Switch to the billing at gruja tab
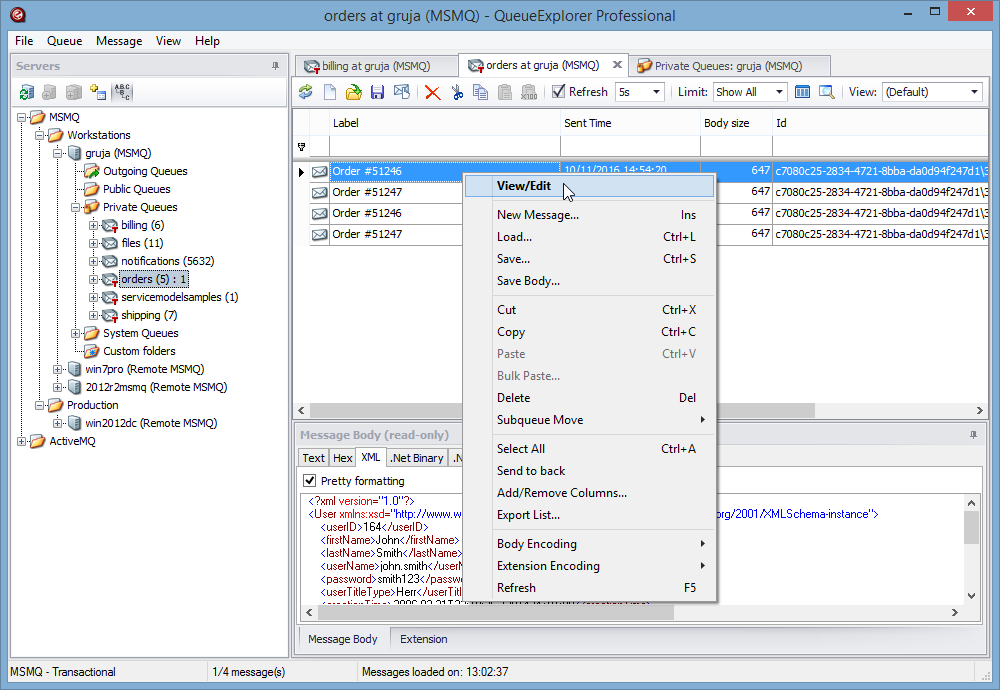 376,64
